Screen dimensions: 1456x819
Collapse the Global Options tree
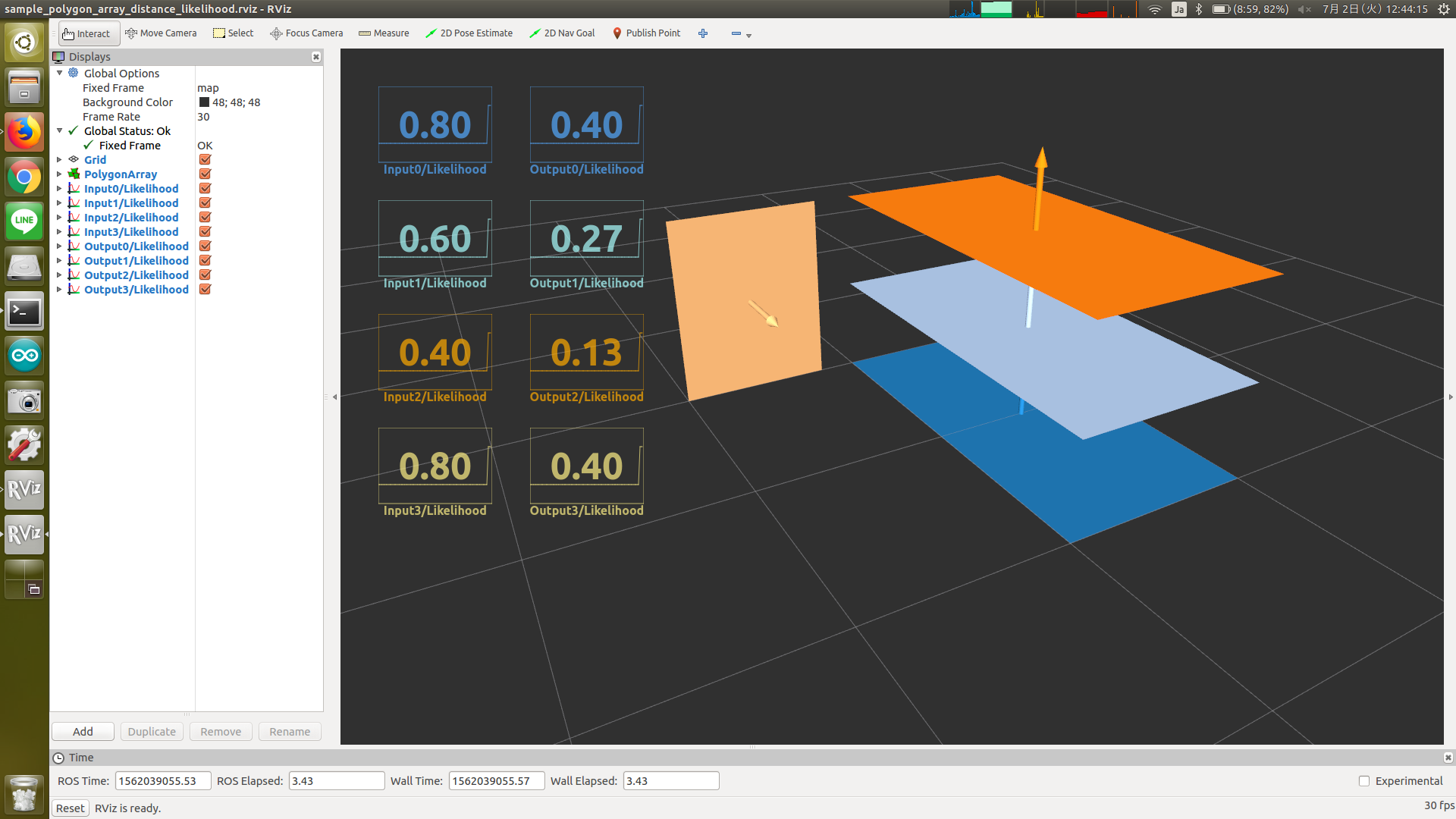point(60,73)
